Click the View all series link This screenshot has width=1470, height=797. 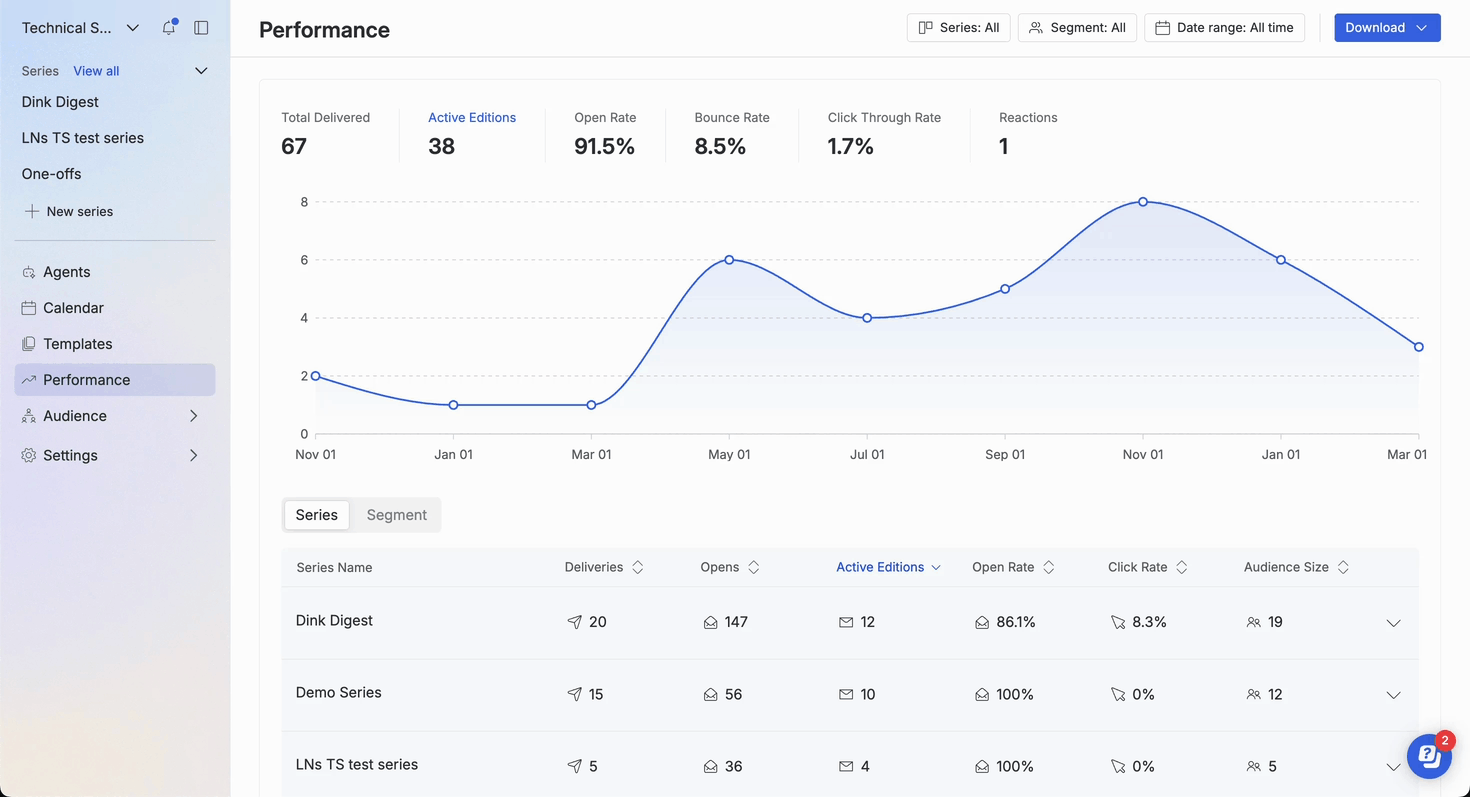(96, 71)
